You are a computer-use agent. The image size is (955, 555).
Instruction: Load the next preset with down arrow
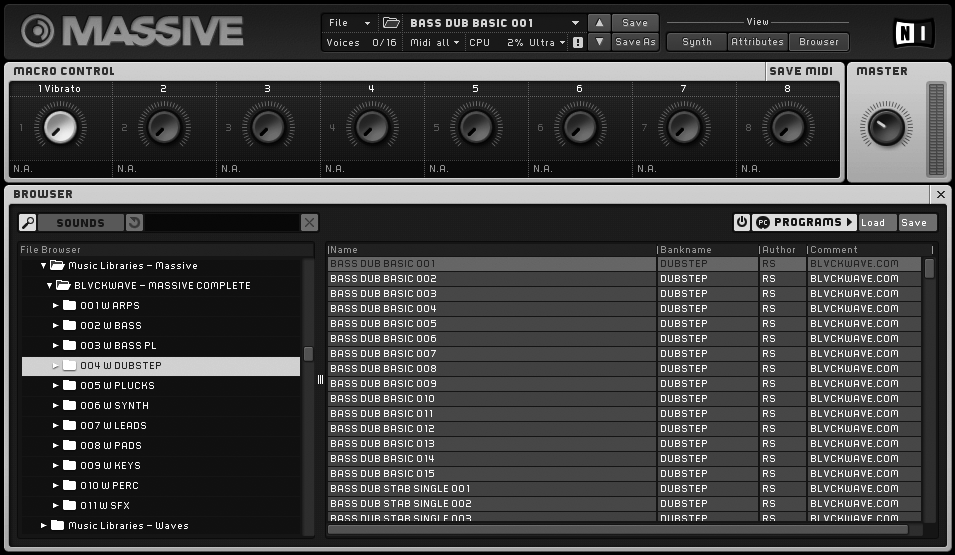pos(598,42)
